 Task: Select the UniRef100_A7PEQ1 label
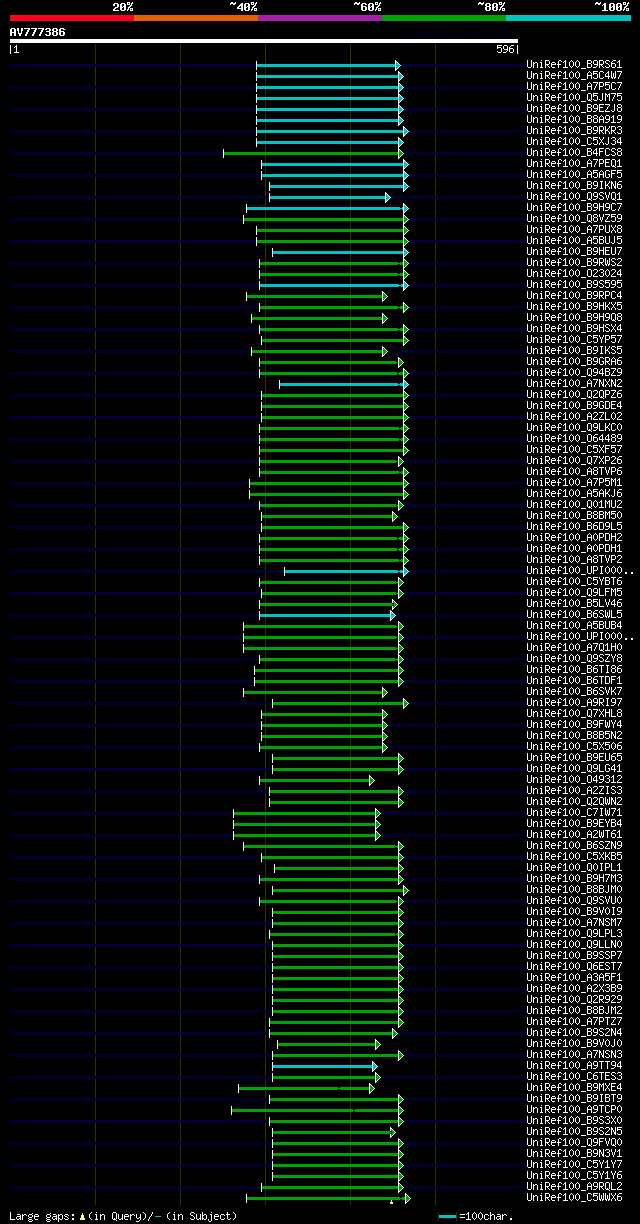coord(574,163)
